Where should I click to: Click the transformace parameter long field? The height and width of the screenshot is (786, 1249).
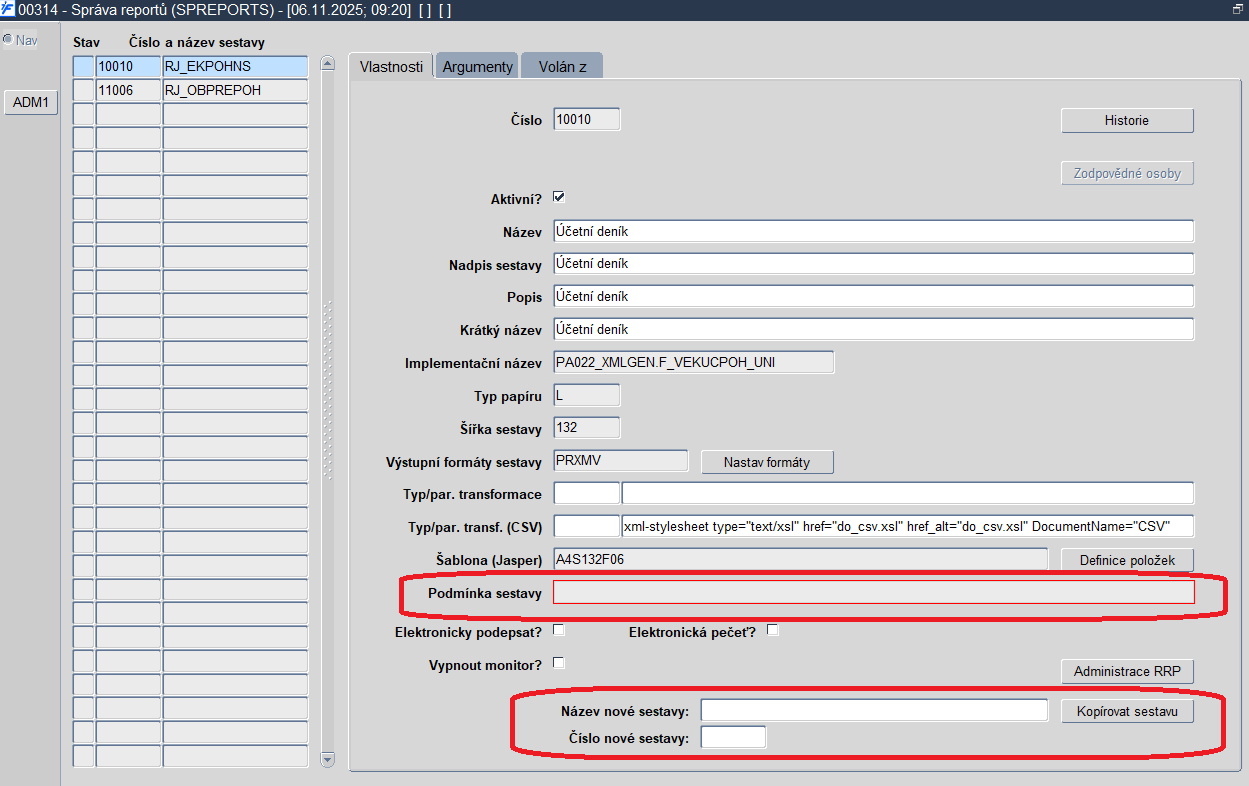[x=907, y=493]
